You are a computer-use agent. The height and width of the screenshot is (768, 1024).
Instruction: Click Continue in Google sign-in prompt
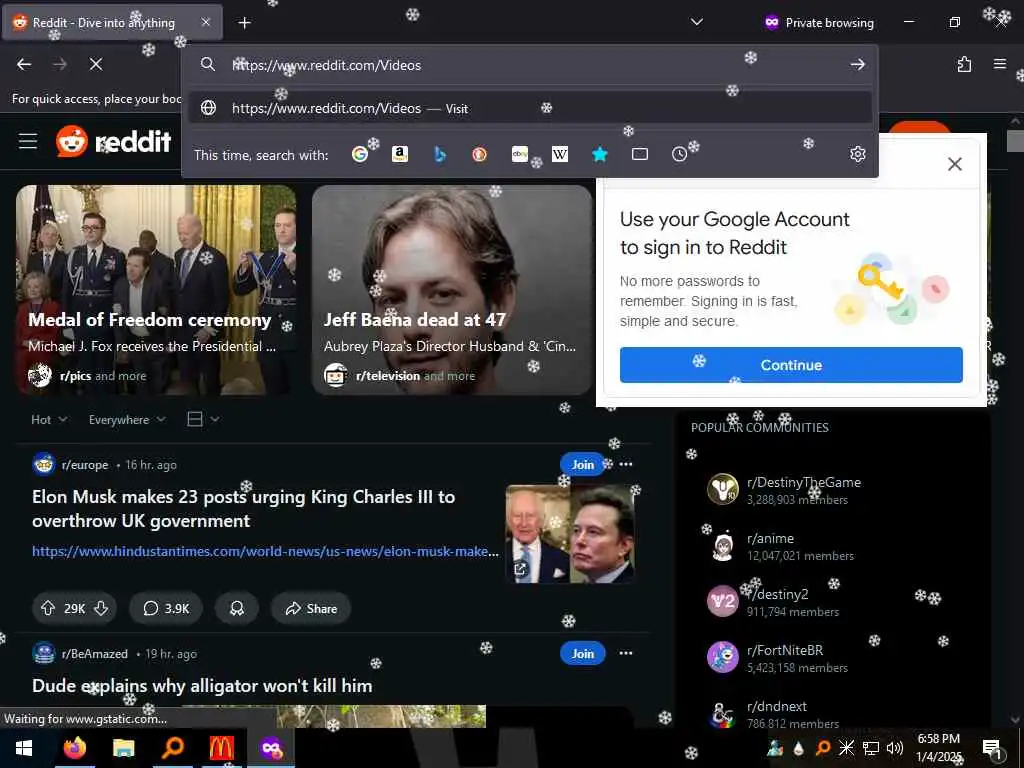click(x=791, y=364)
